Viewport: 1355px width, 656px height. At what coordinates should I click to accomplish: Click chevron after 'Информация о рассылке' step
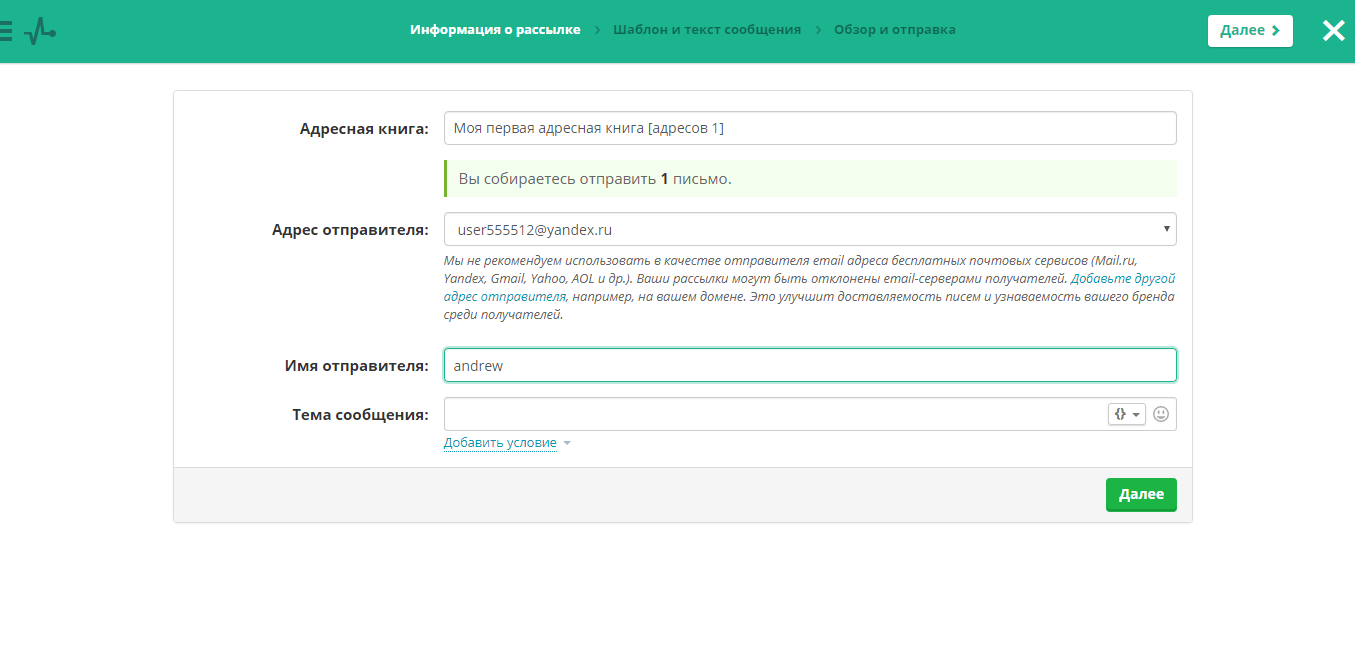tap(597, 30)
